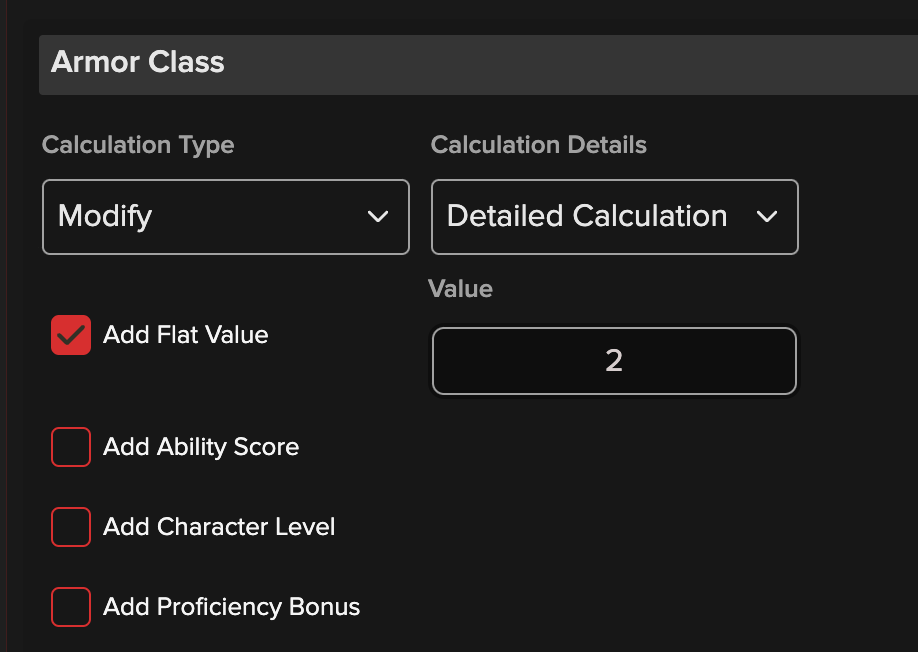The width and height of the screenshot is (918, 652).
Task: Enable the Add Ability Score checkbox
Action: point(71,446)
